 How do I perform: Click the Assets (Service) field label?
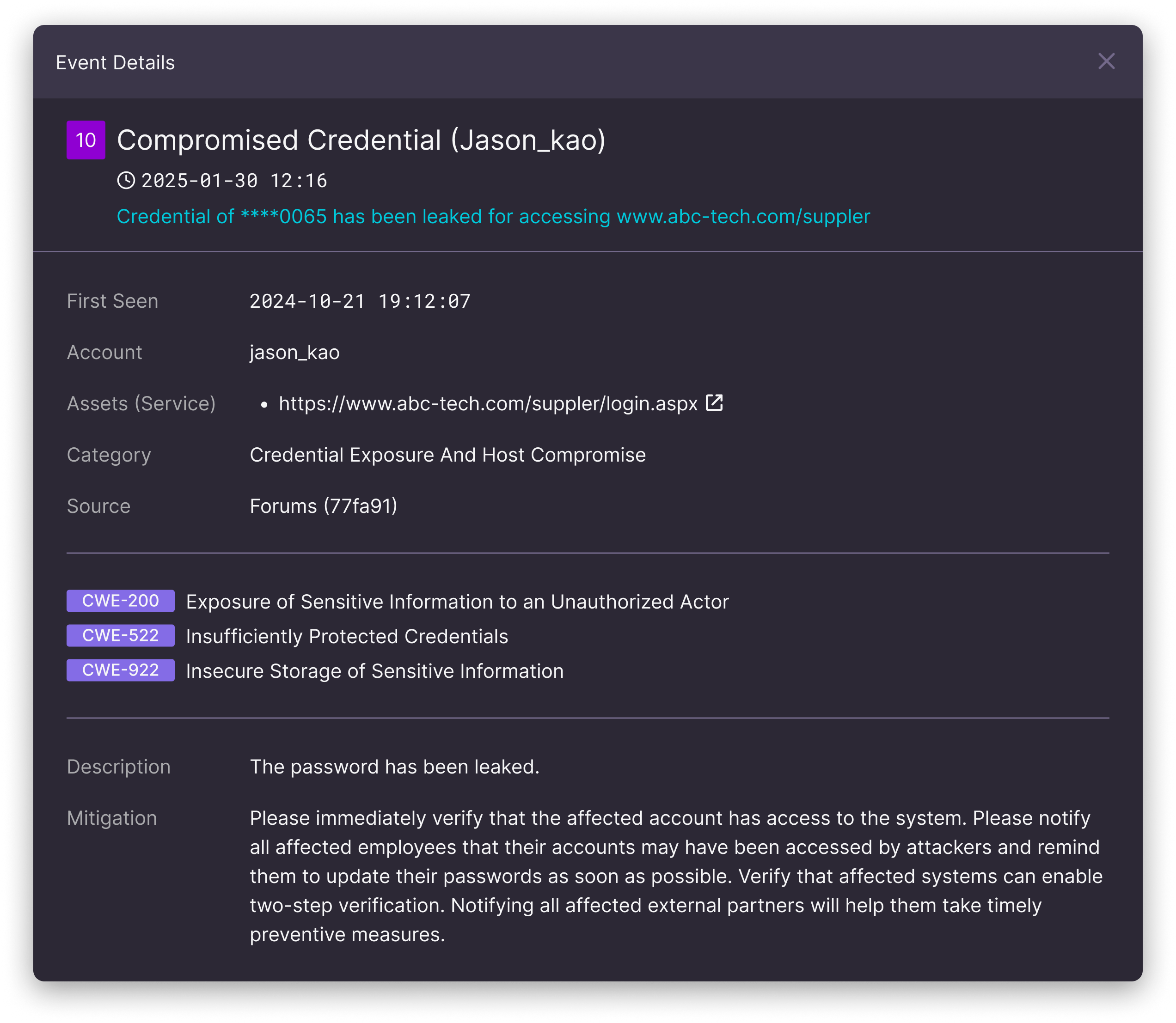(141, 403)
